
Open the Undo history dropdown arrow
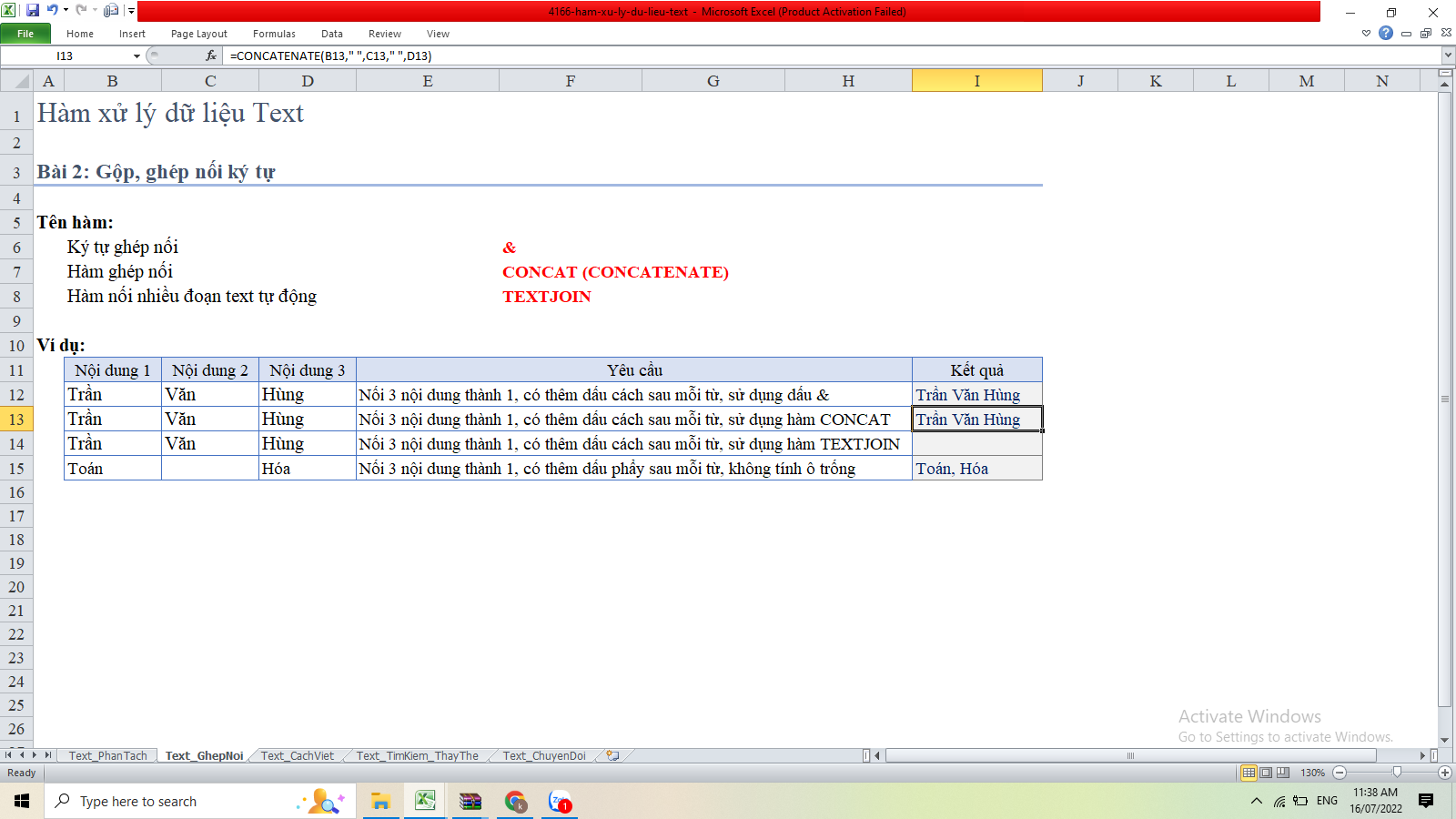pos(66,10)
